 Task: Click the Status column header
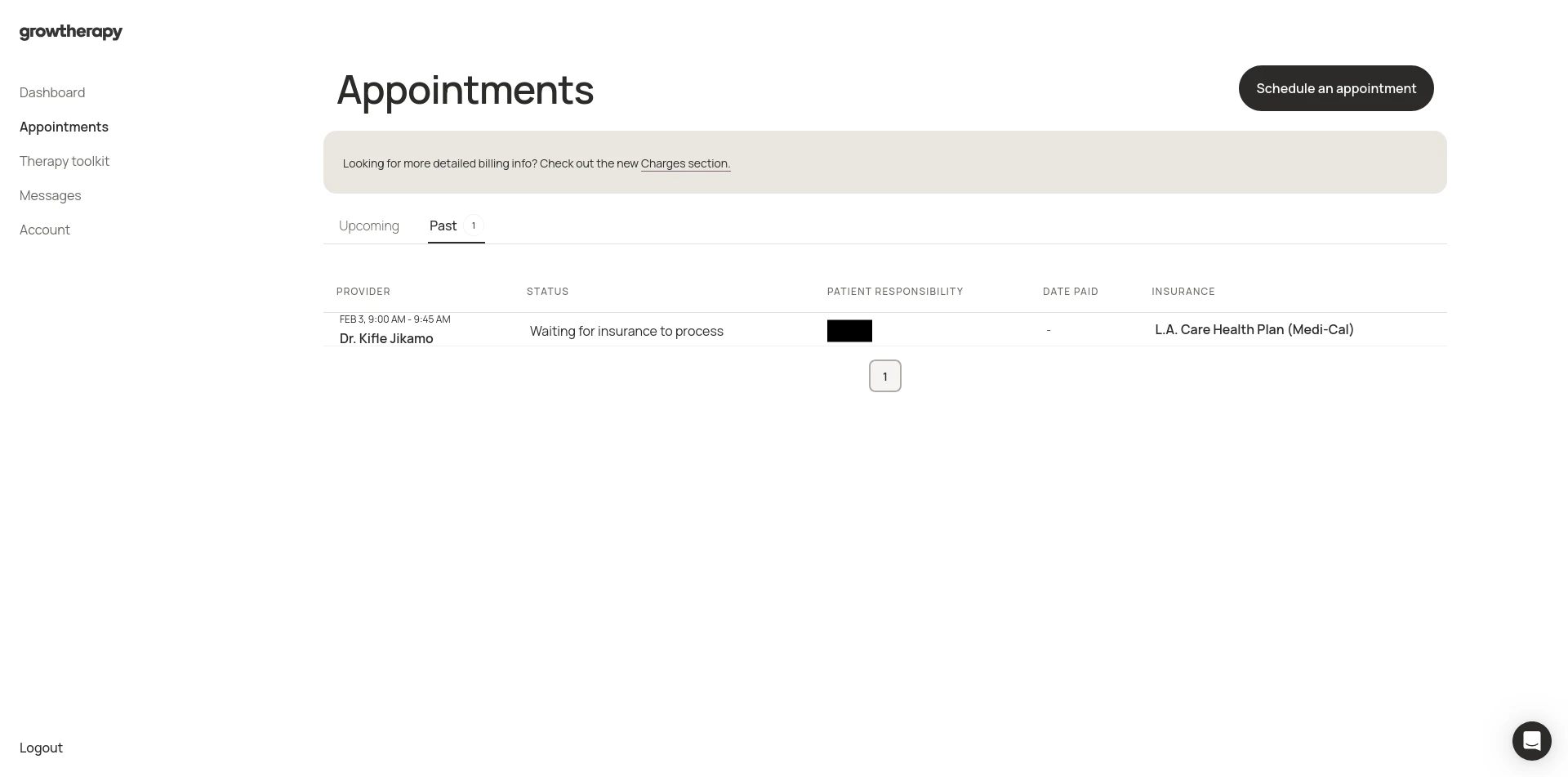pos(547,292)
